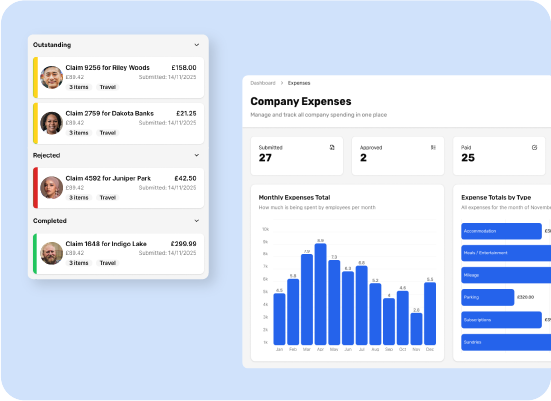This screenshot has height=401, width=551.
Task: Click the £158.00 claim amount
Action: tap(184, 67)
